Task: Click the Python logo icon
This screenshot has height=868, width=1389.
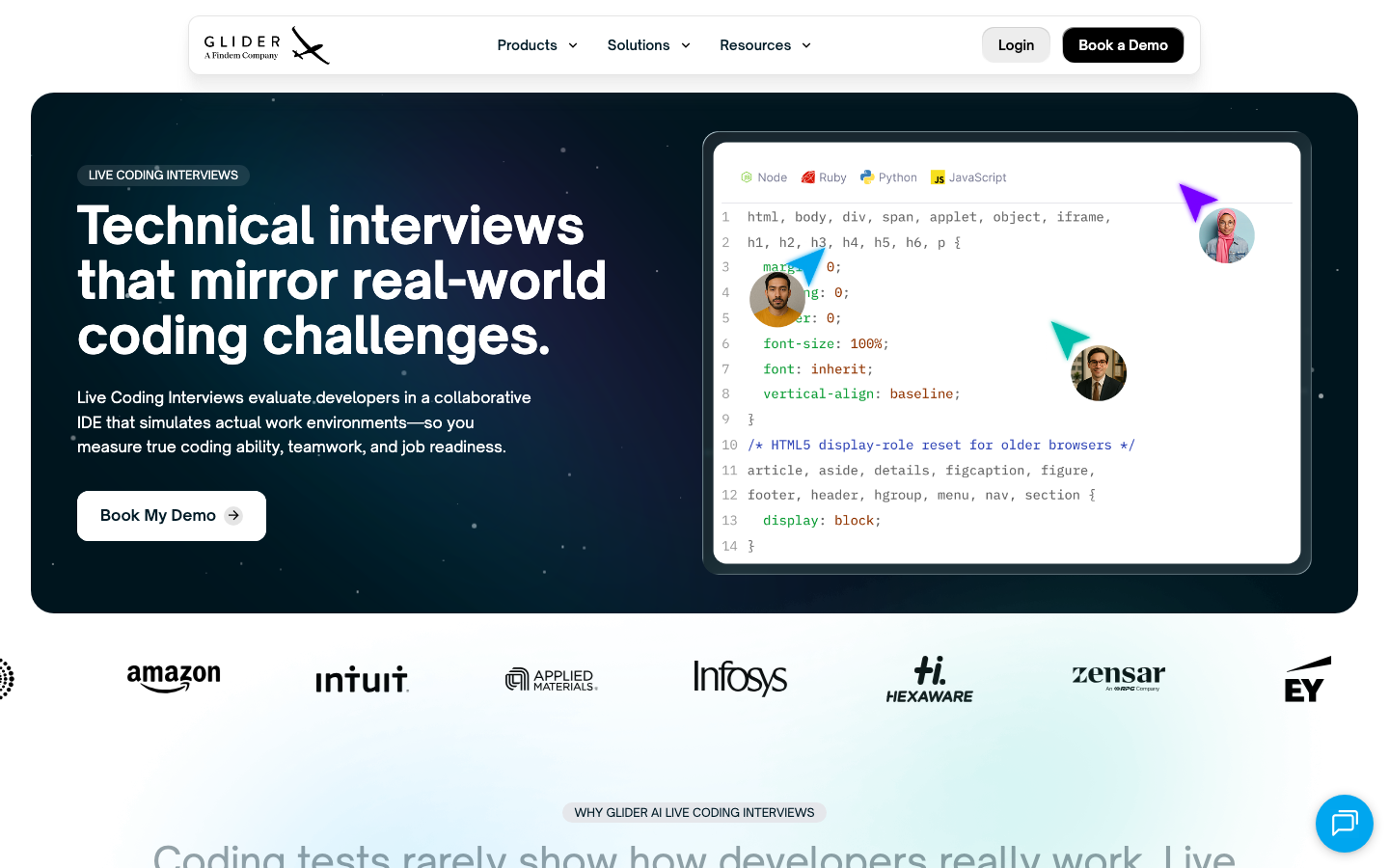Action: click(867, 177)
